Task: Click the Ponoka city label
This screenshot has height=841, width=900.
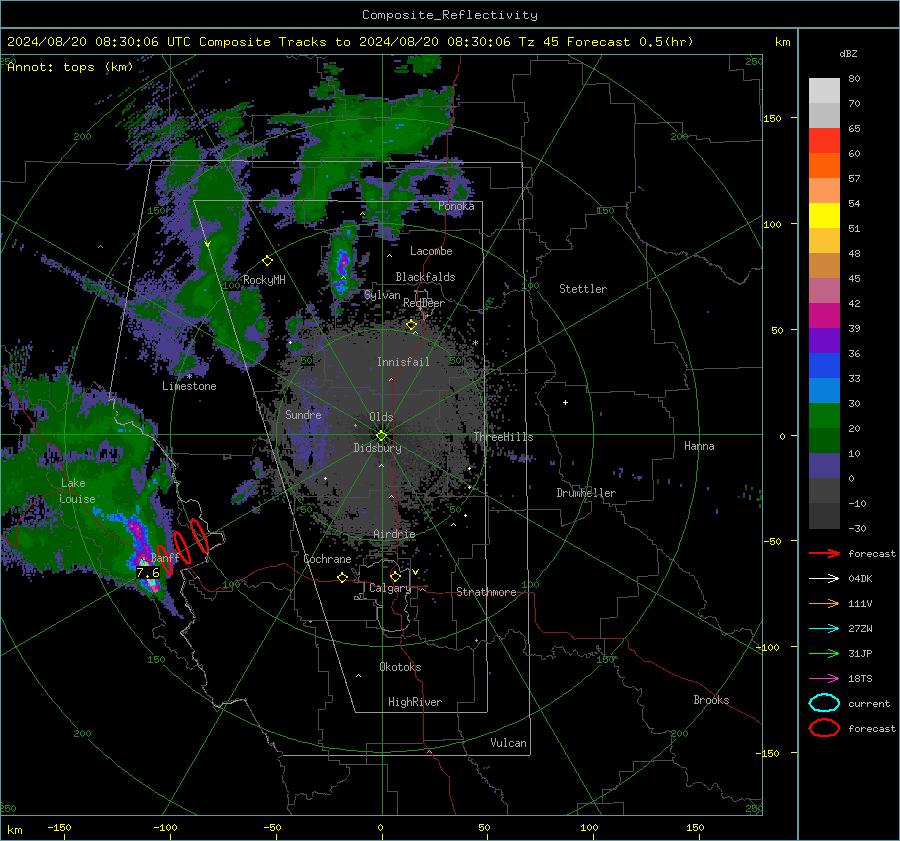Action: pyautogui.click(x=456, y=206)
